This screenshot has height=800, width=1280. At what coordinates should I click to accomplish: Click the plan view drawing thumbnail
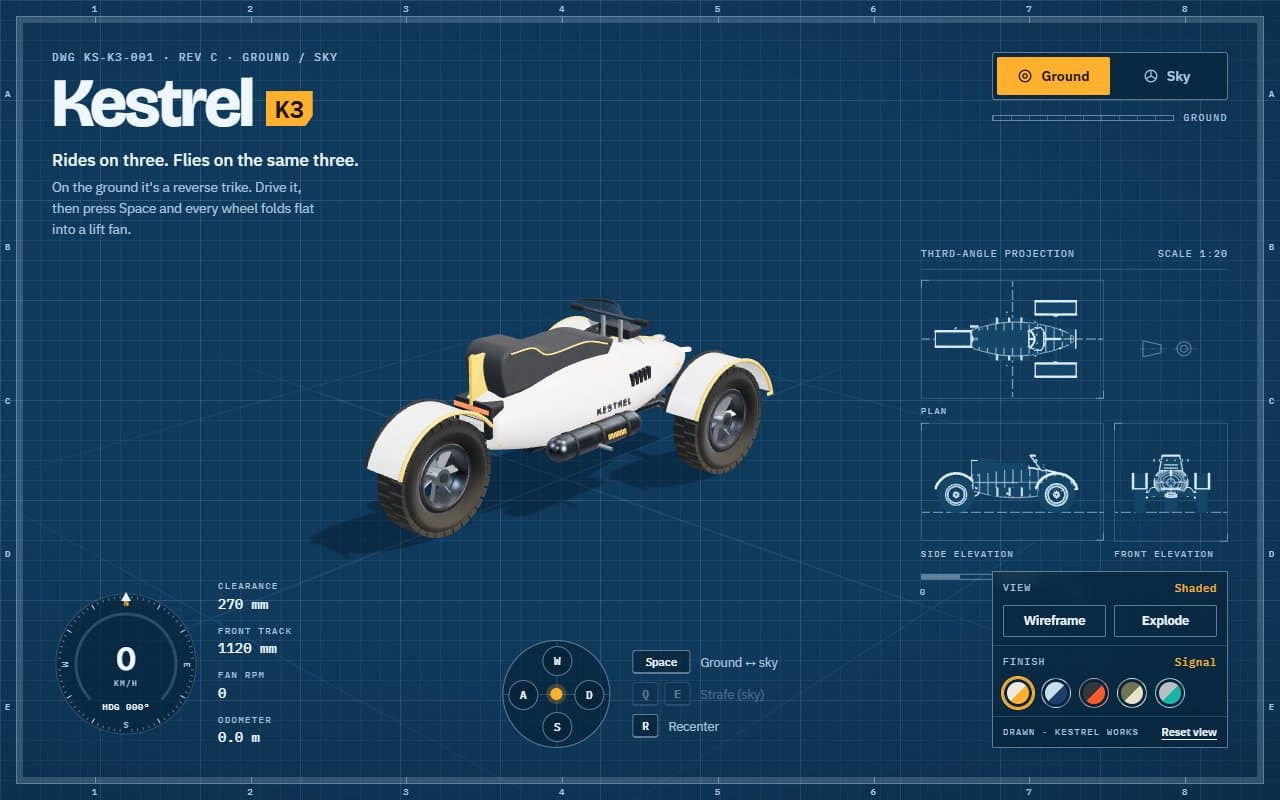pos(1012,339)
